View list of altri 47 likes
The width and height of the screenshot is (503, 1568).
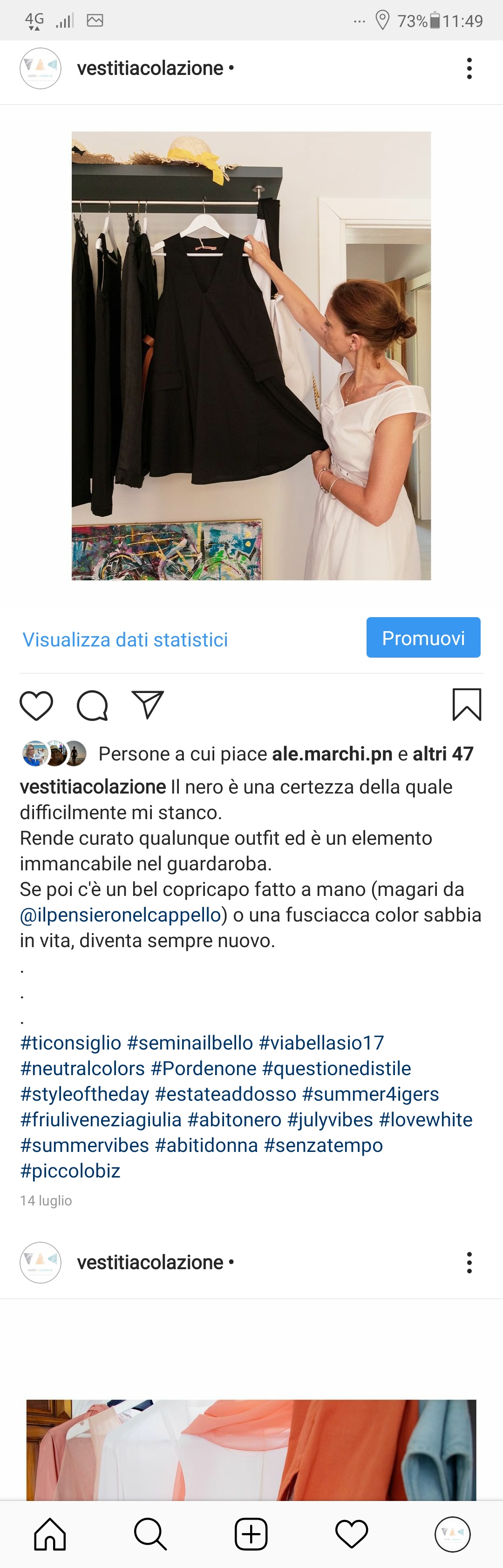[x=443, y=754]
